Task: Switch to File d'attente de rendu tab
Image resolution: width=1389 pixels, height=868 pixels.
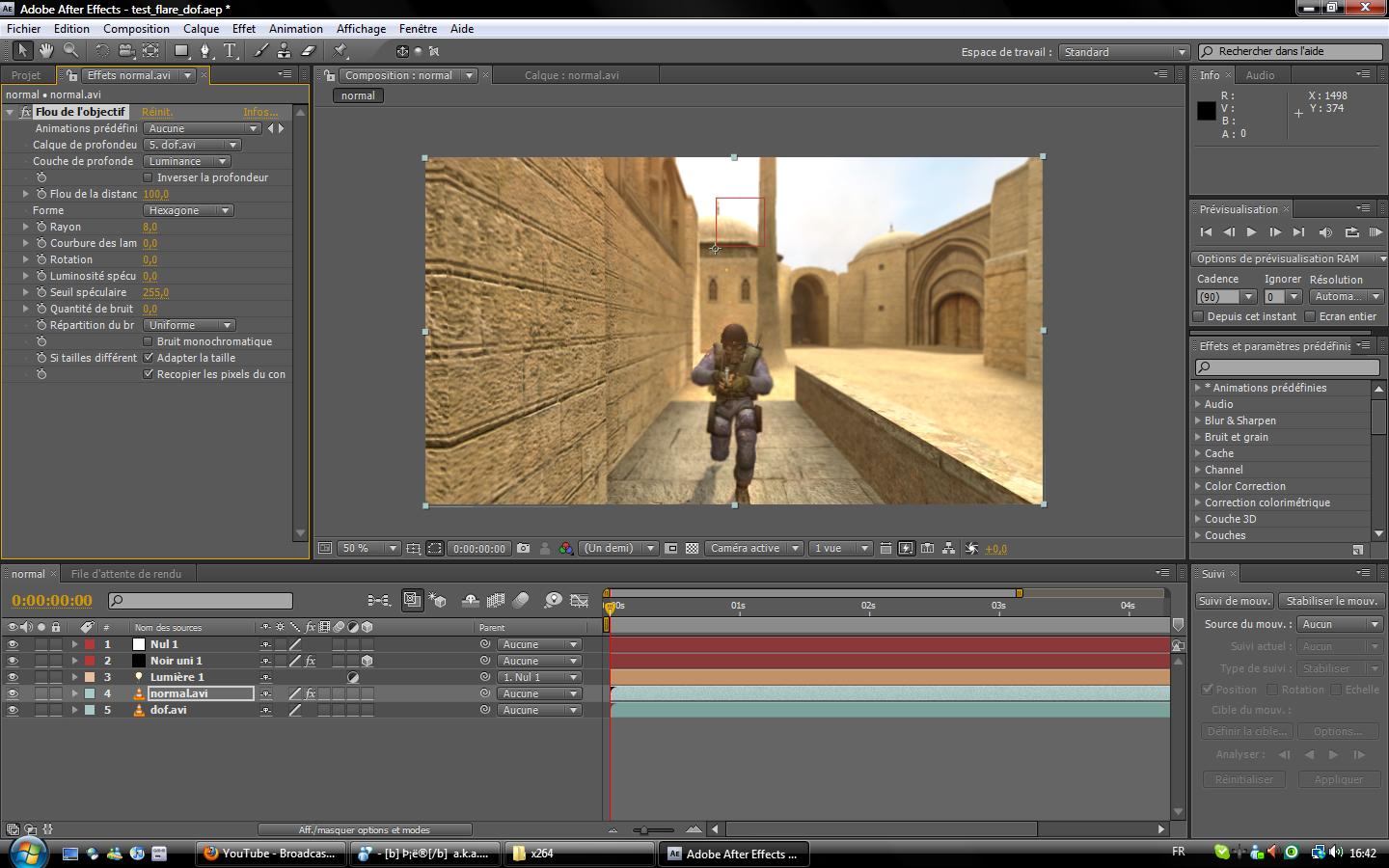Action: [x=126, y=574]
